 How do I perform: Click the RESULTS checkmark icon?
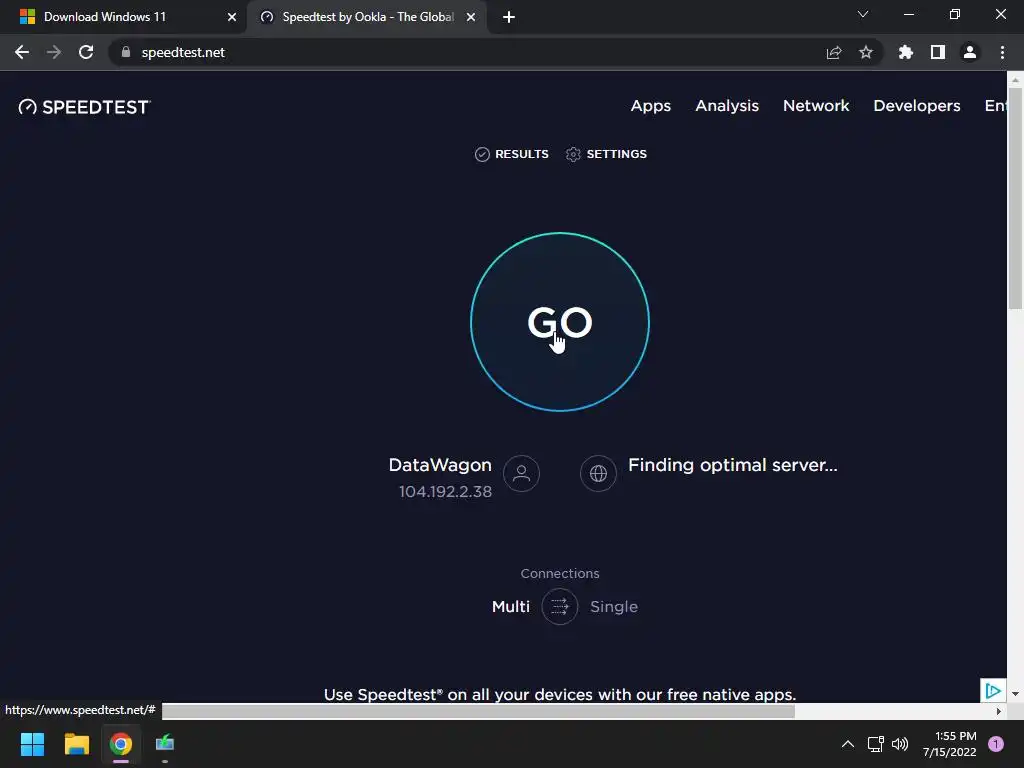click(482, 154)
